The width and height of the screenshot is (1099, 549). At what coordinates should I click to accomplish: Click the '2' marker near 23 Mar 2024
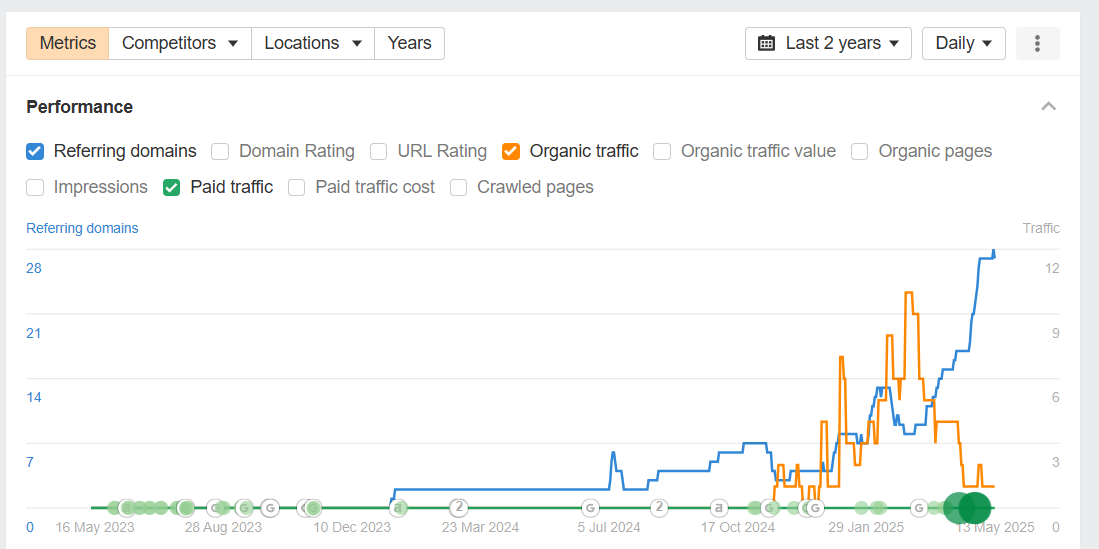(458, 507)
